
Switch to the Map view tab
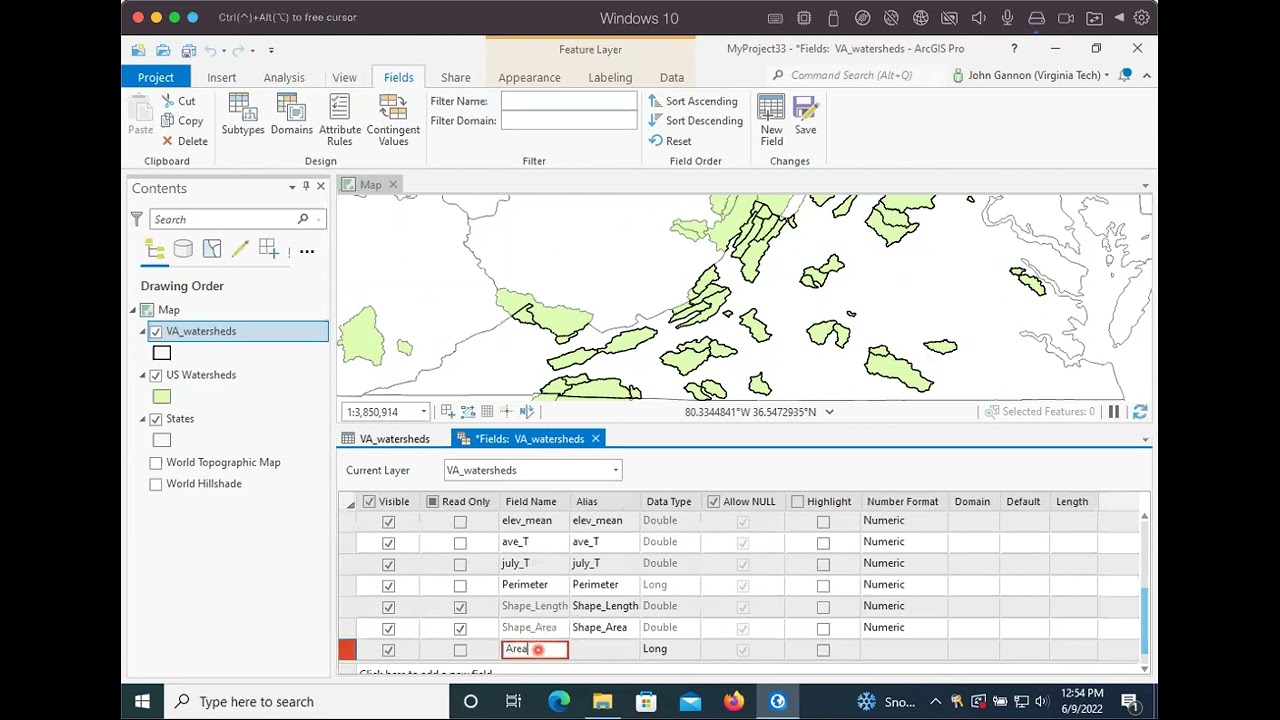362,185
